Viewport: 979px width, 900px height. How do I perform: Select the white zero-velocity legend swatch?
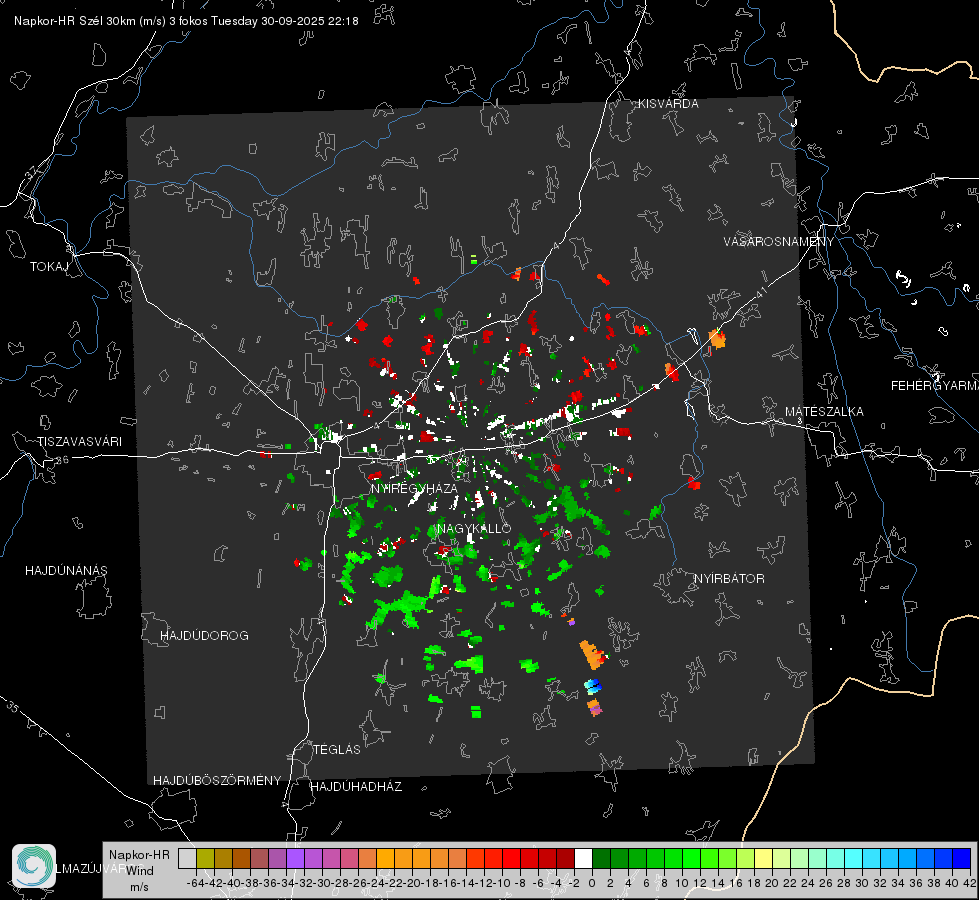(583, 858)
